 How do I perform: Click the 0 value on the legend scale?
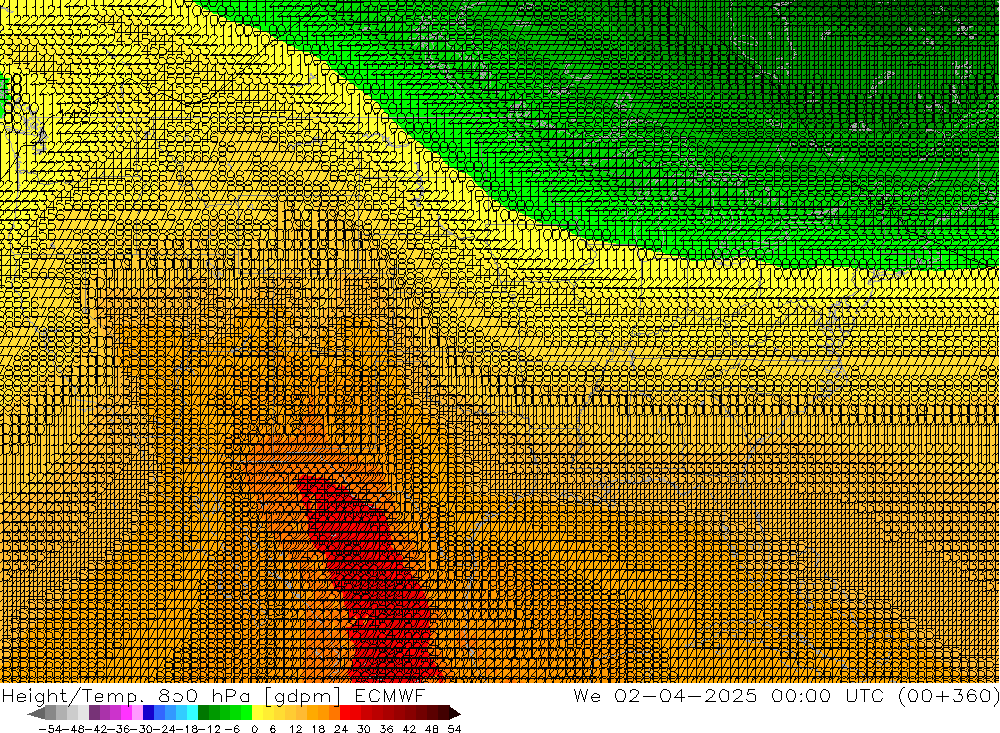point(256,728)
